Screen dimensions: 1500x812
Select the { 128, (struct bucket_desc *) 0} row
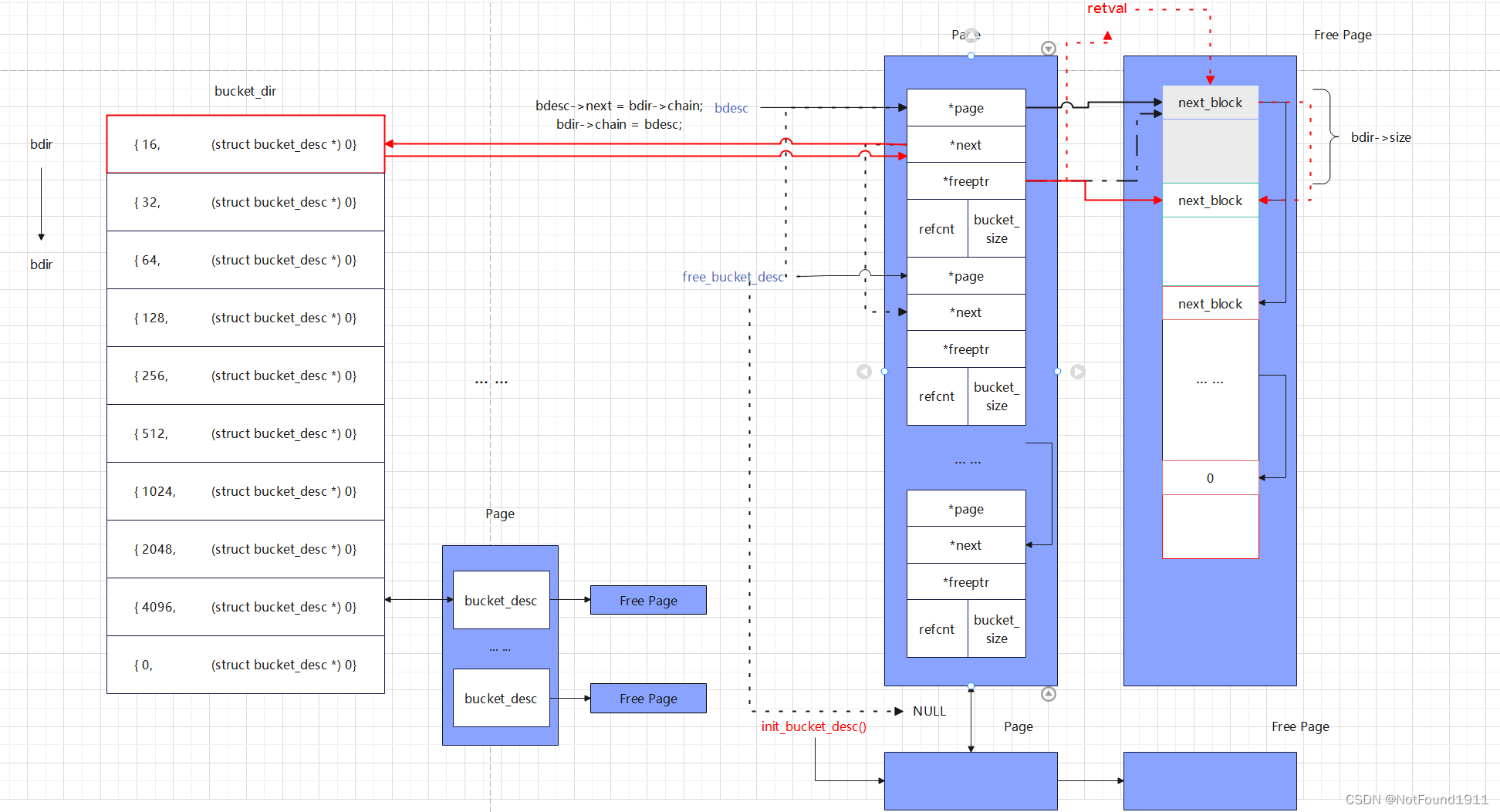click(245, 318)
